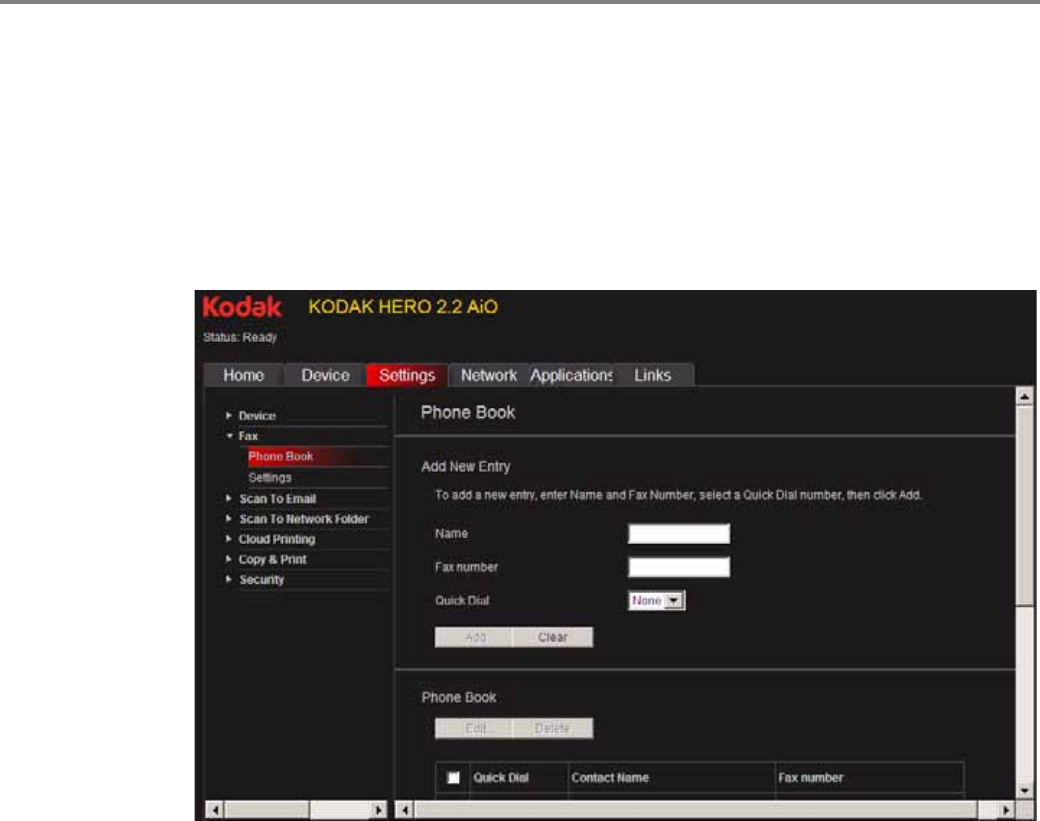Open the Cloud Printing section

pos(277,539)
